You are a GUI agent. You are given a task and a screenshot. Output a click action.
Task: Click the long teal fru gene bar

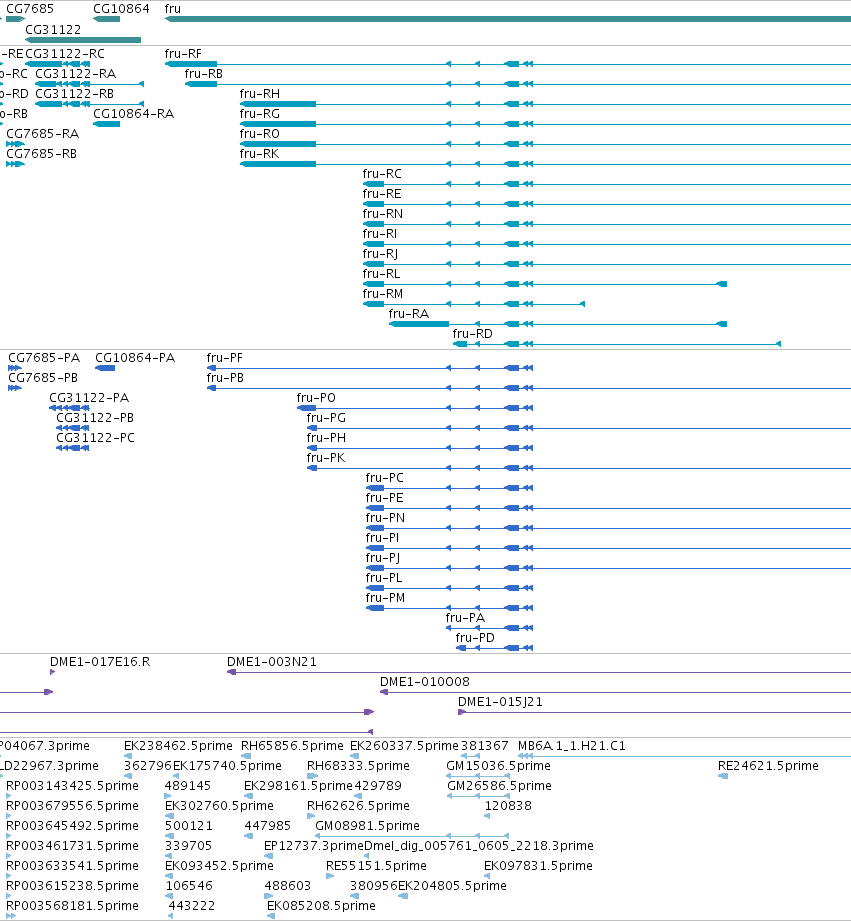click(x=508, y=19)
